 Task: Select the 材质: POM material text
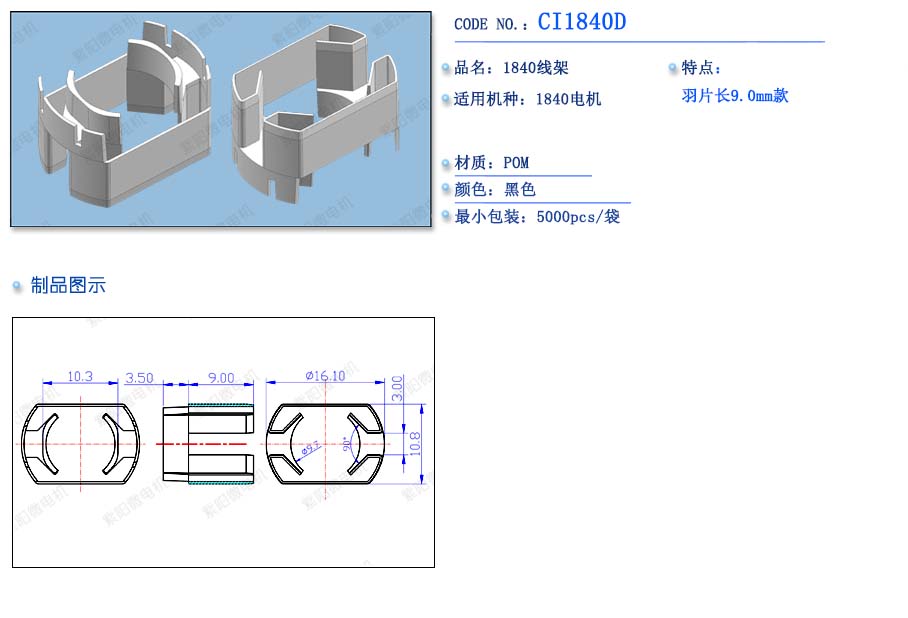coord(492,163)
